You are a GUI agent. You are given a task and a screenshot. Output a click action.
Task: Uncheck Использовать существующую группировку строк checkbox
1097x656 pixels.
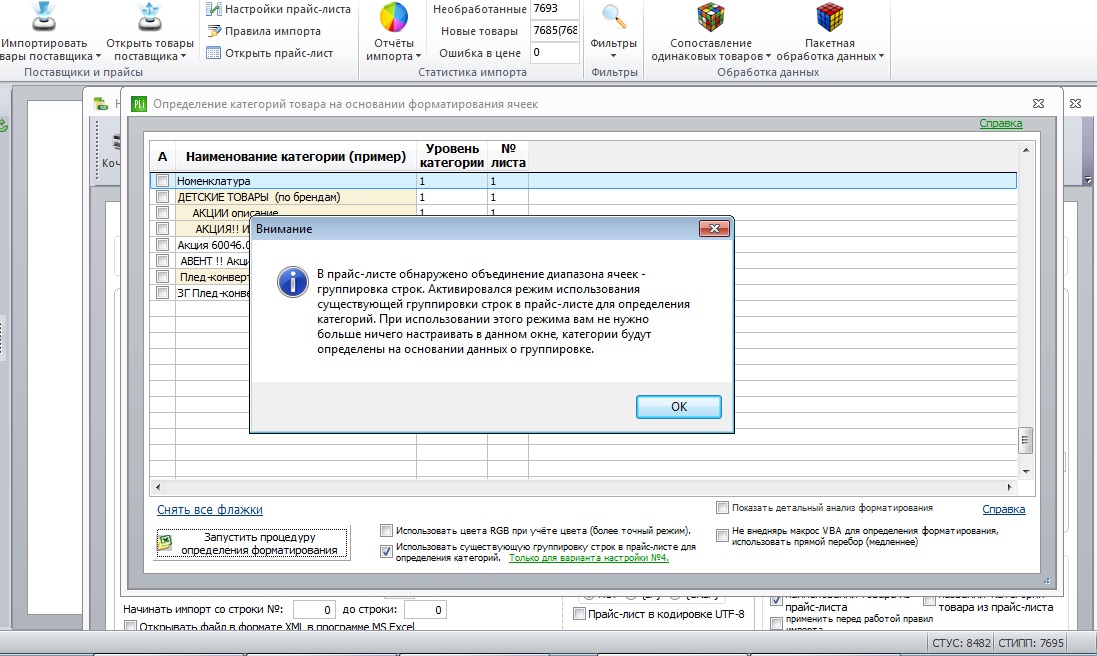(x=386, y=551)
